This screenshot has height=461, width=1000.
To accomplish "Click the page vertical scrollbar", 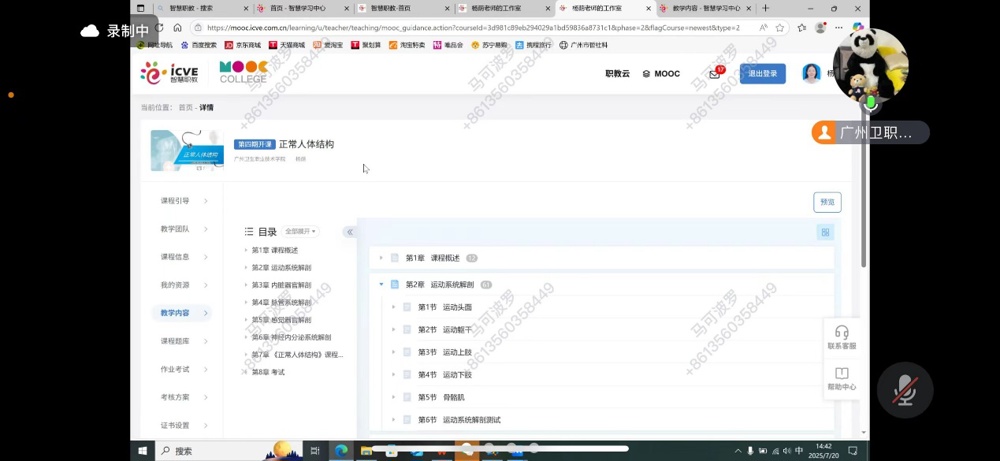I will click(x=864, y=200).
